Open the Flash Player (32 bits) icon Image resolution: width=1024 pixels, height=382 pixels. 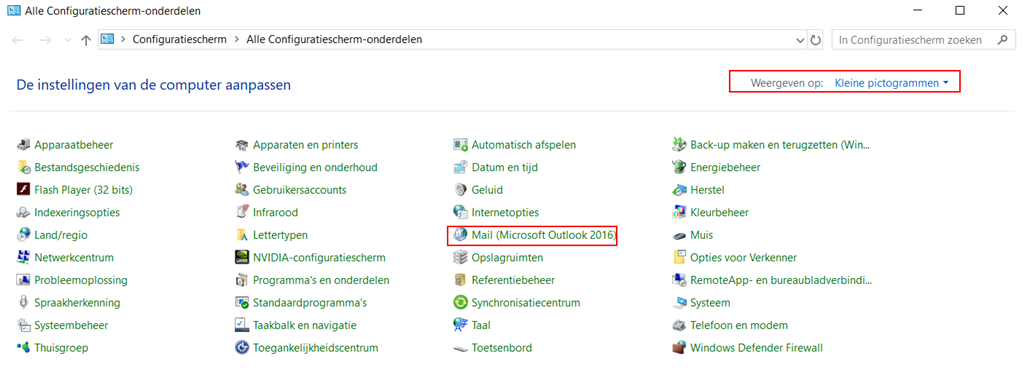(x=24, y=190)
